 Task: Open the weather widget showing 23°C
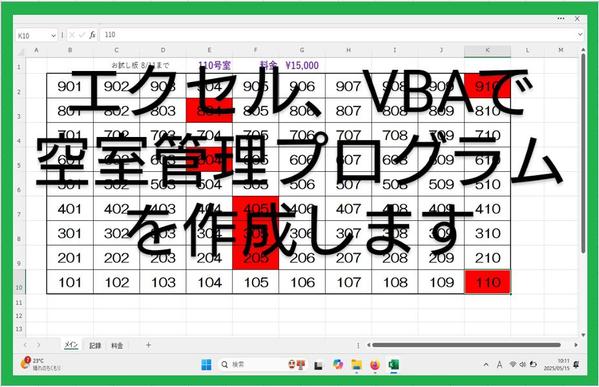point(40,364)
